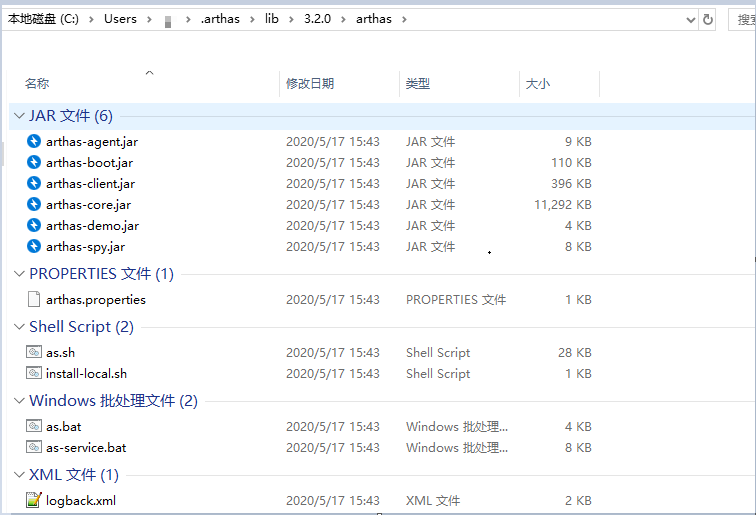Select the arthas-spy.jar file name
This screenshot has width=756, height=515.
point(85,247)
